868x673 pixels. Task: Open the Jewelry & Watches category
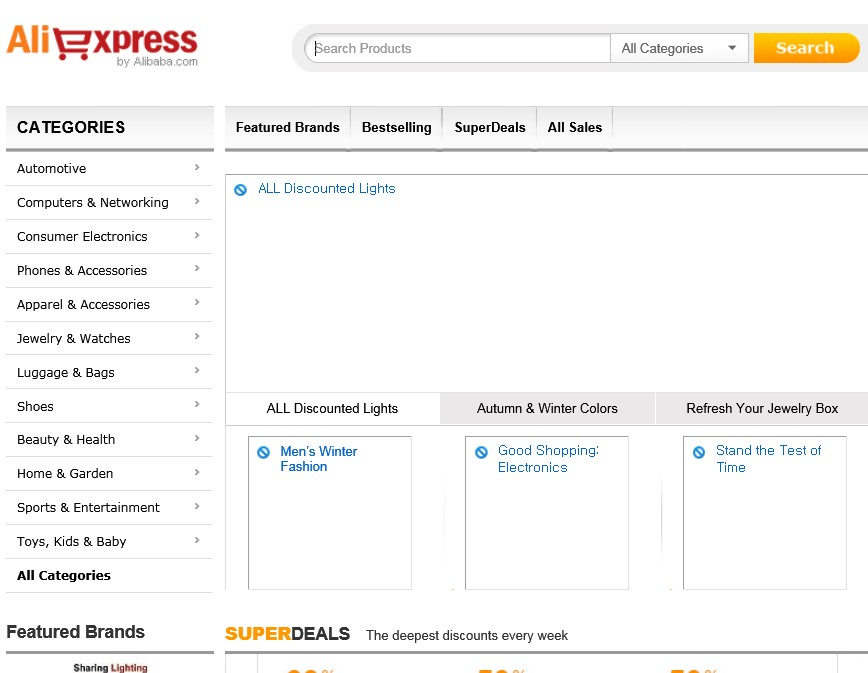(74, 339)
